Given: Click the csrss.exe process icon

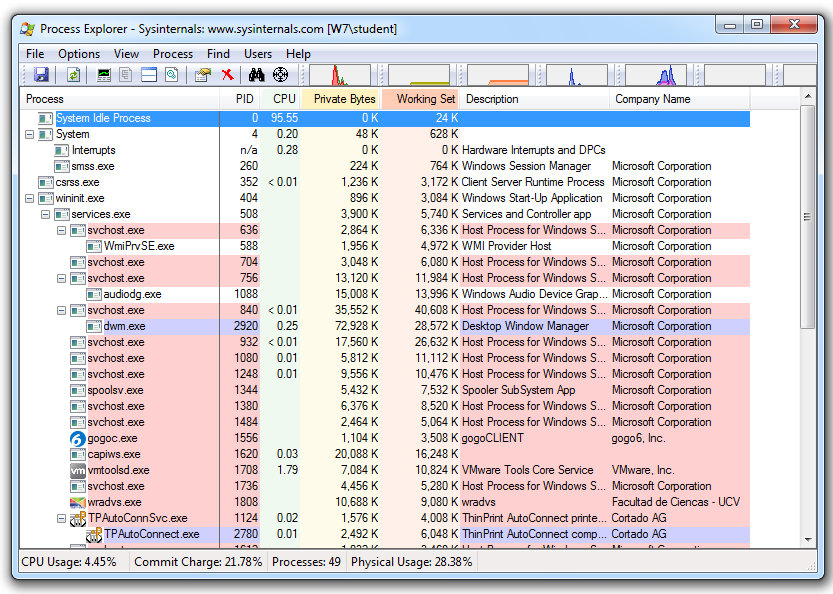Looking at the screenshot, I should pyautogui.click(x=46, y=182).
